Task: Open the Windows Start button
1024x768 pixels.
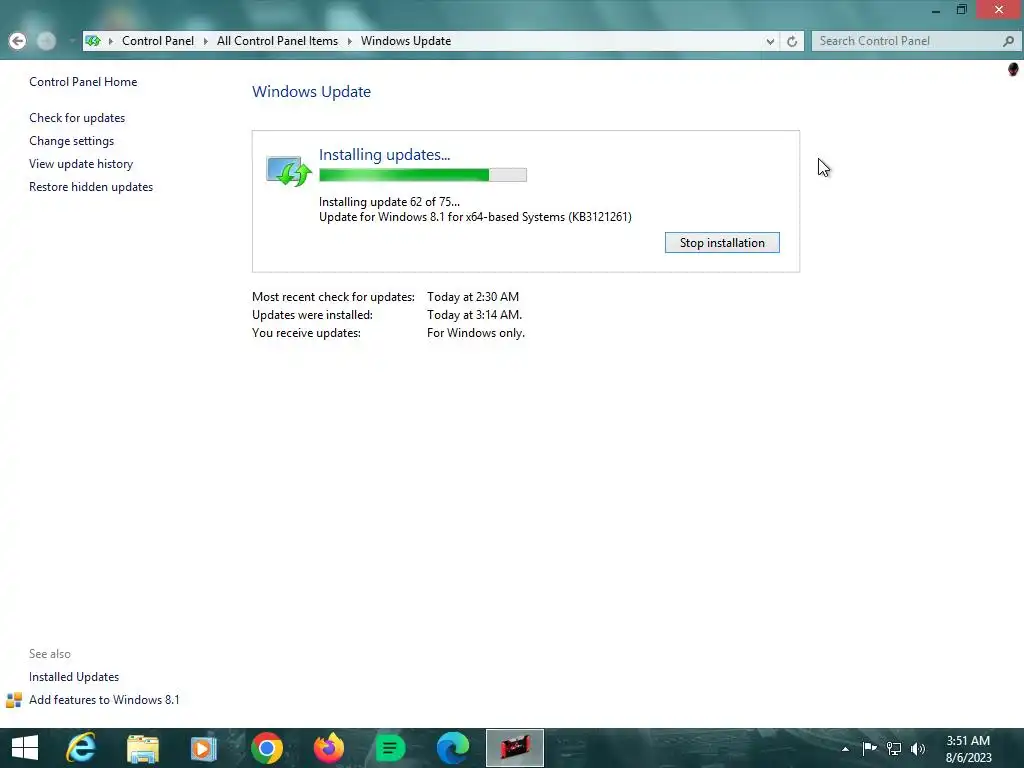Action: point(25,748)
